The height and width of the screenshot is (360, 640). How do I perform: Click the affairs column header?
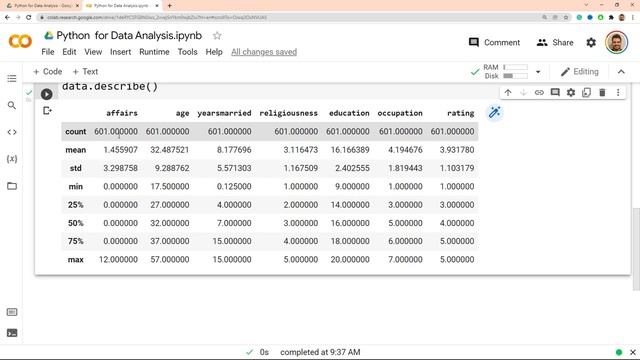click(x=122, y=113)
